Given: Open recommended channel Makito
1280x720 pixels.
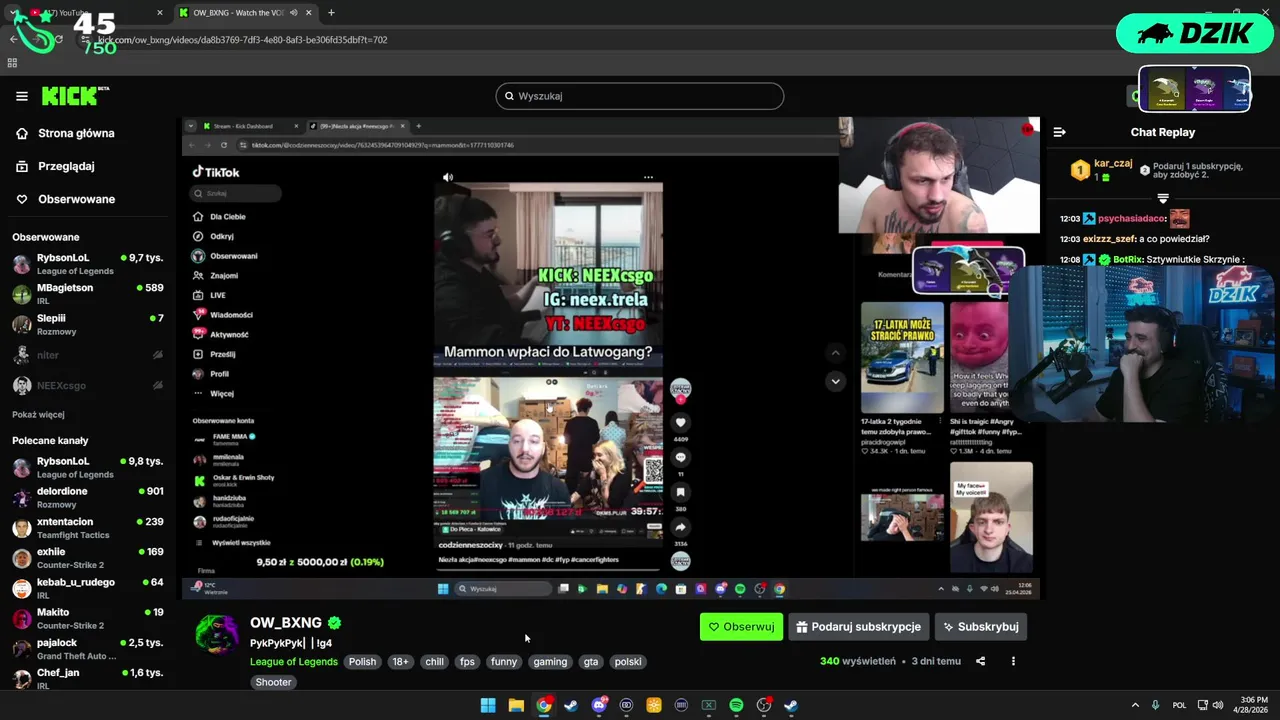Looking at the screenshot, I should tap(87, 618).
